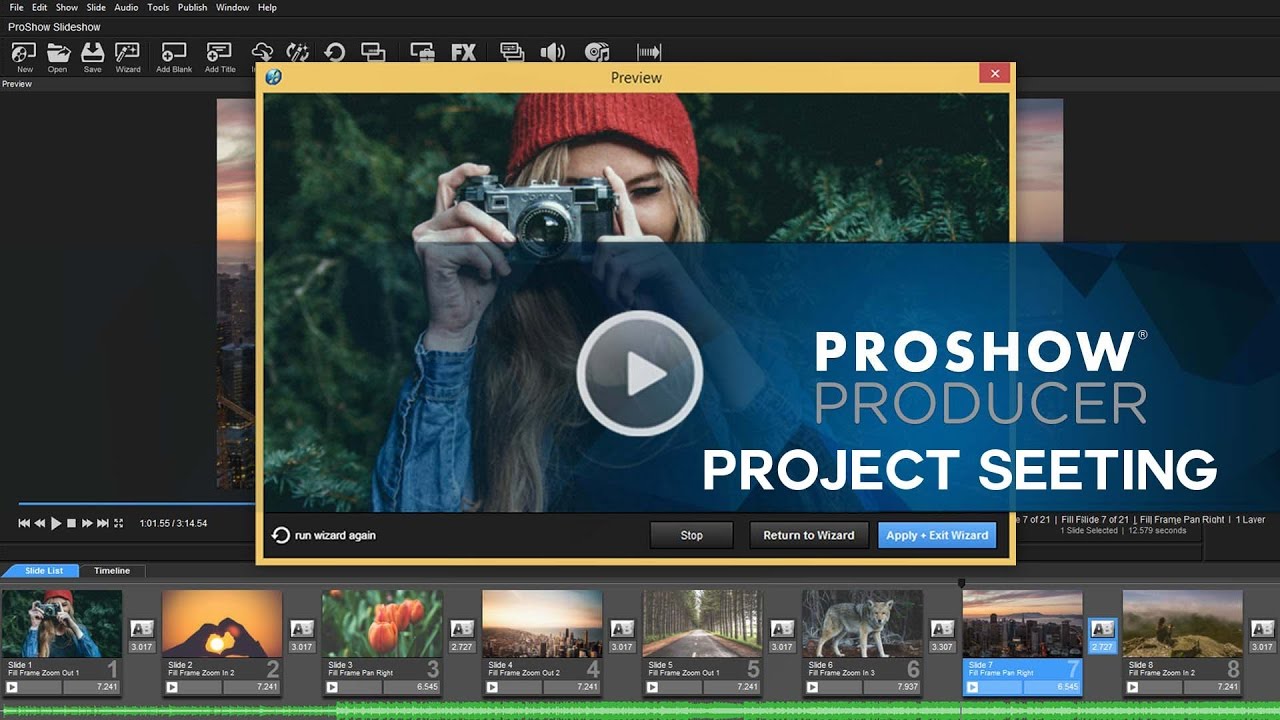The image size is (1280, 720).
Task: Click the square stop playback button
Action: point(71,523)
